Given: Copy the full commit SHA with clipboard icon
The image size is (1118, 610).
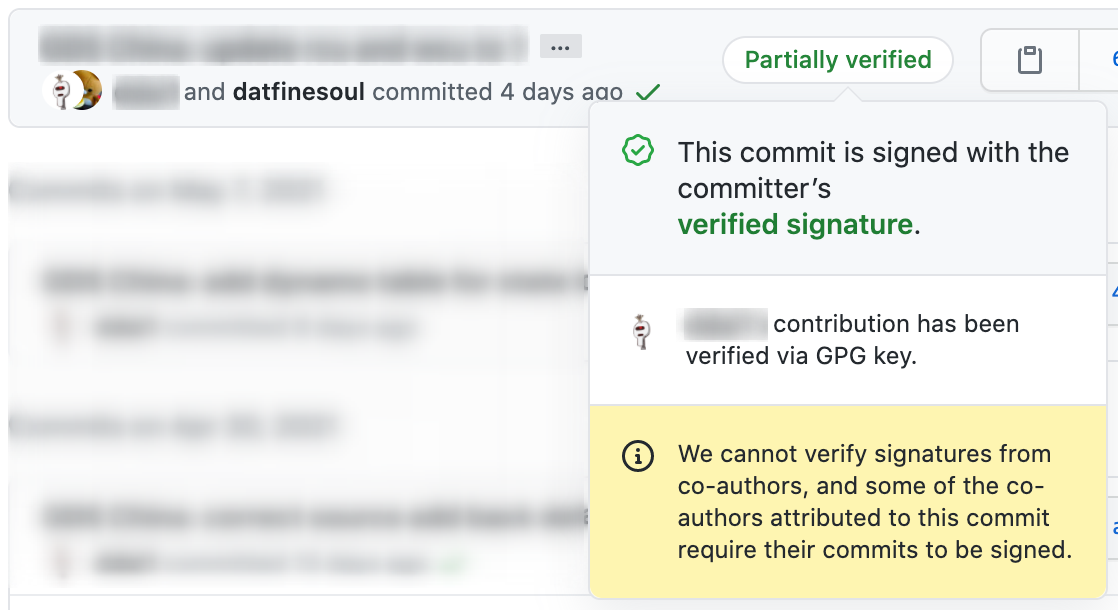Looking at the screenshot, I should 1029,60.
